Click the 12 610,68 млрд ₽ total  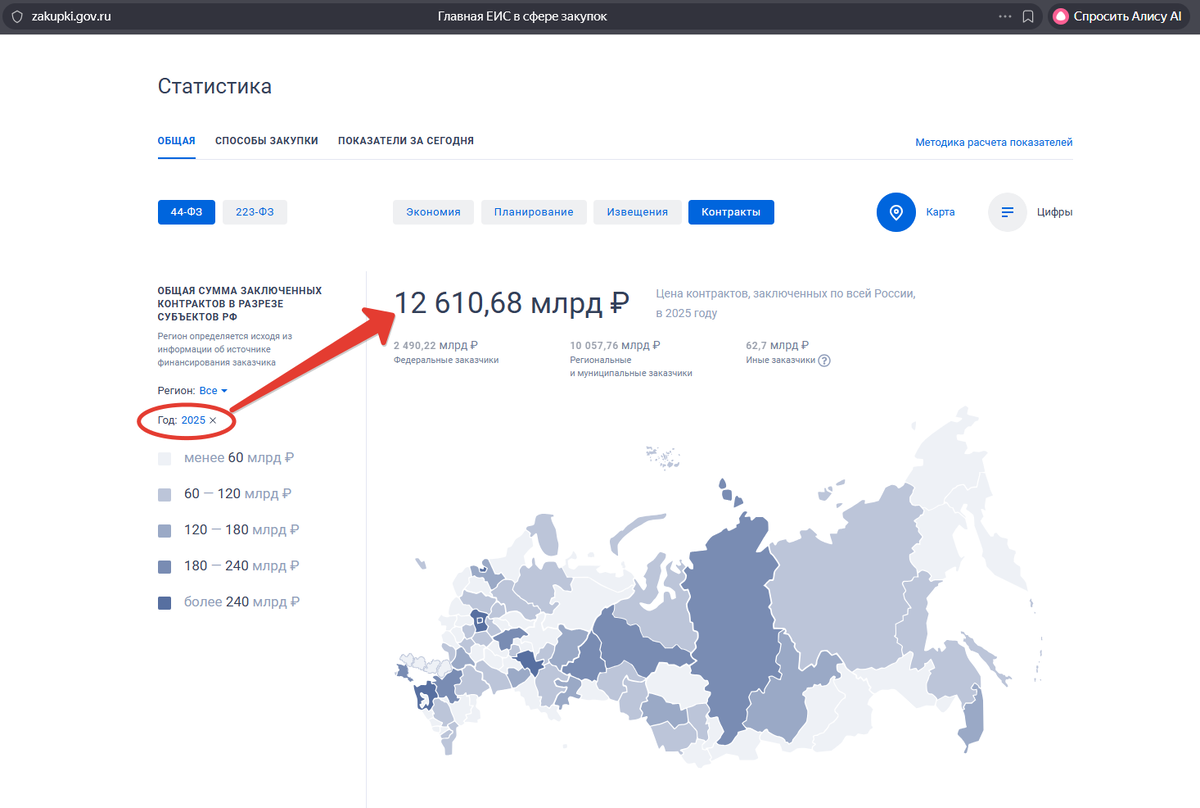click(x=511, y=303)
